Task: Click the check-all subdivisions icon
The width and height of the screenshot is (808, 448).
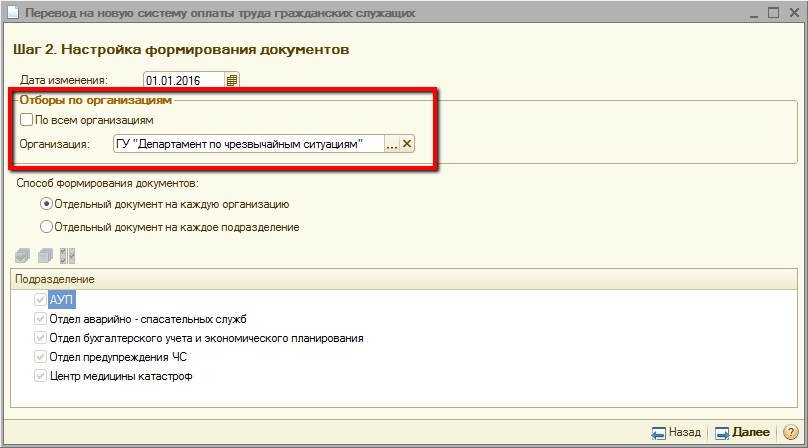Action: click(x=23, y=255)
